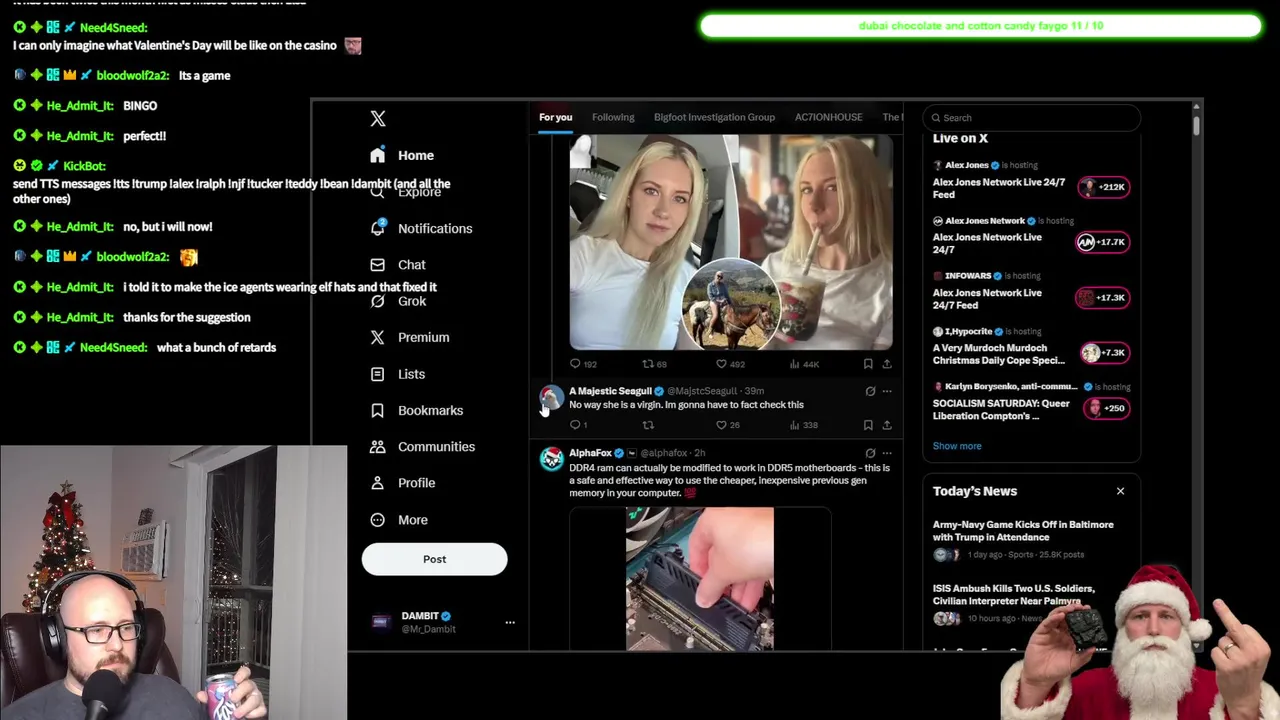Screen dimensions: 1280x720
Task: Share the Majestic Seagull post
Action: coord(887,425)
